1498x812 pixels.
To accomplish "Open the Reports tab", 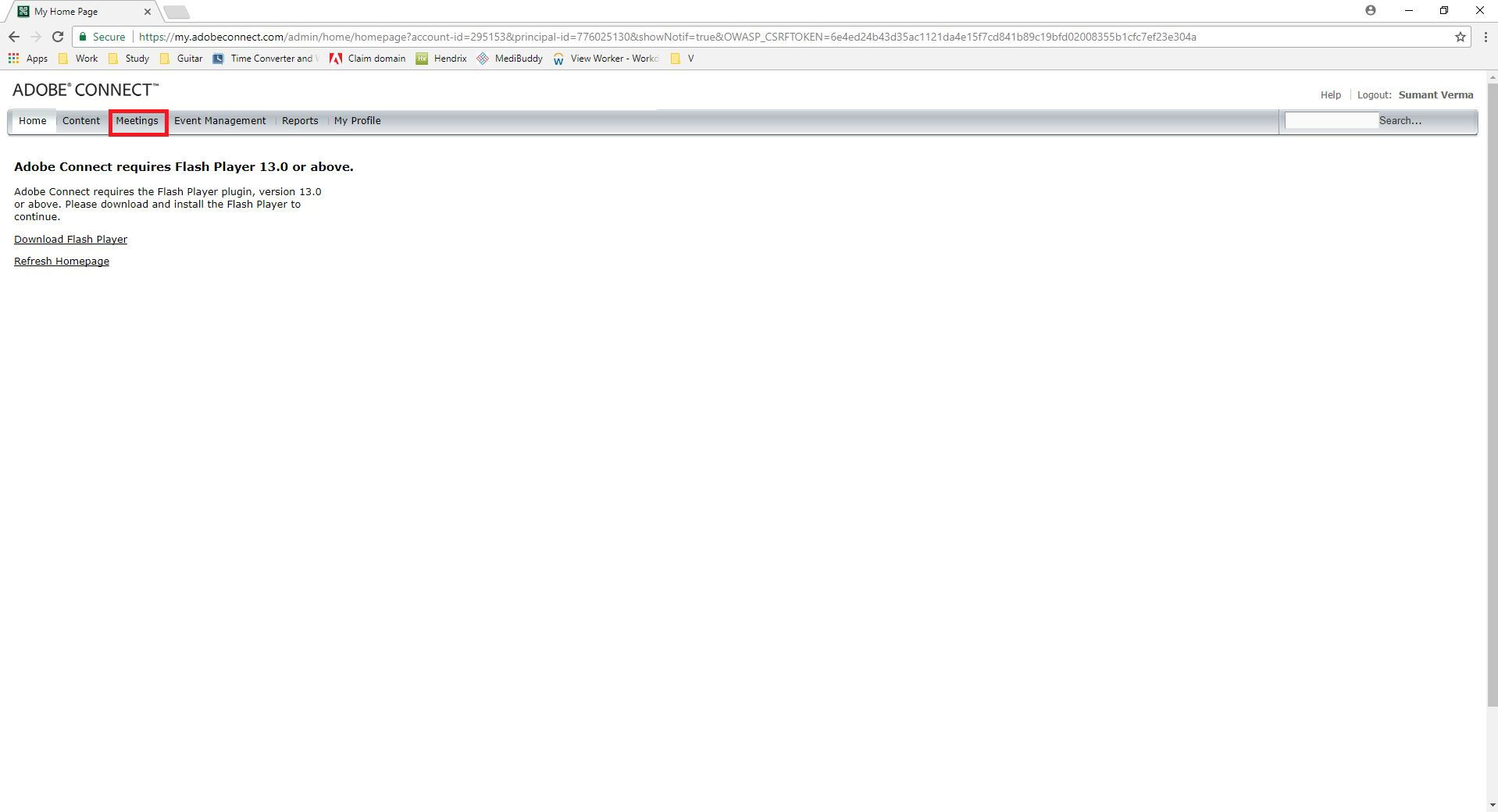I will [x=300, y=121].
